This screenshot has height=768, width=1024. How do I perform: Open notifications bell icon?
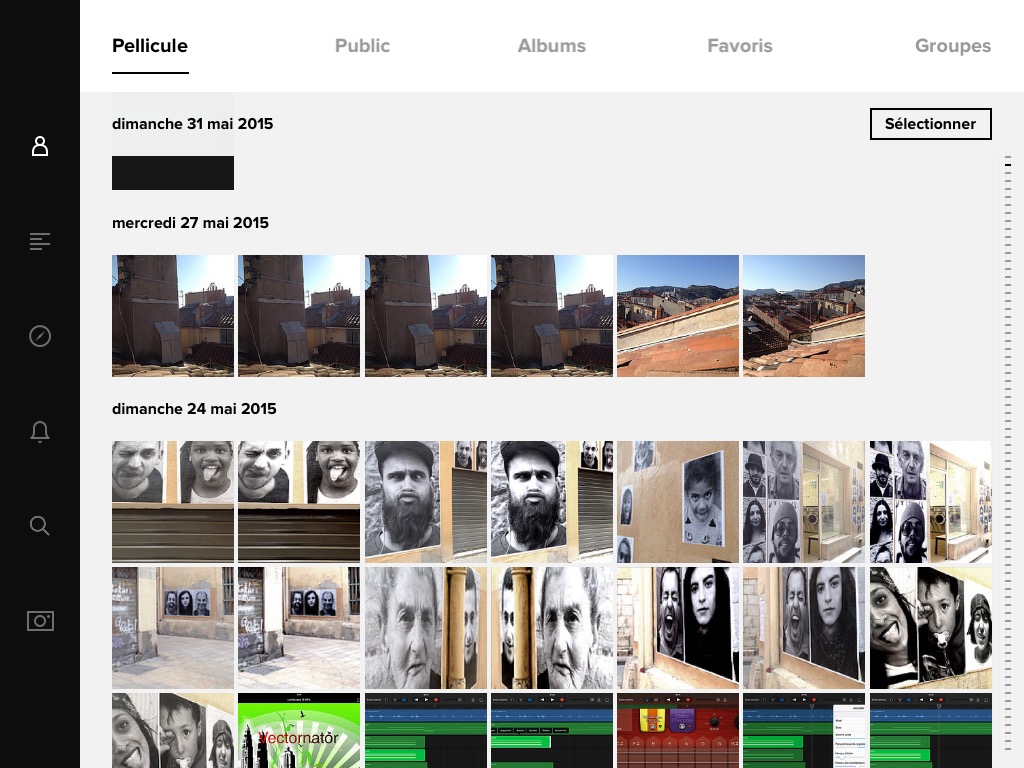tap(40, 431)
